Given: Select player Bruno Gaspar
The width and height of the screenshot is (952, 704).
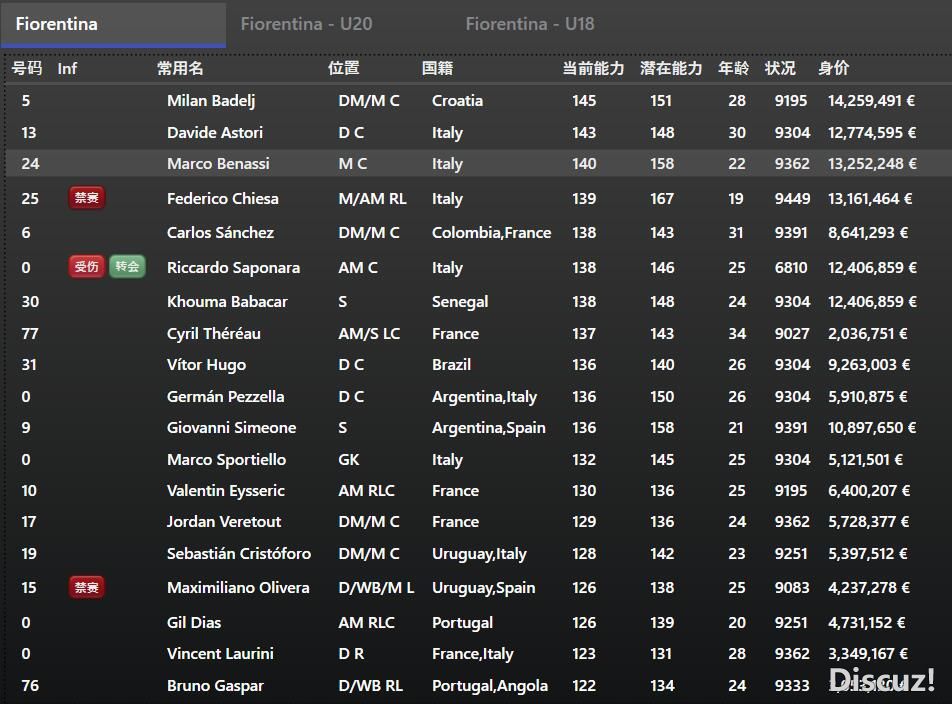Looking at the screenshot, I should [x=215, y=686].
